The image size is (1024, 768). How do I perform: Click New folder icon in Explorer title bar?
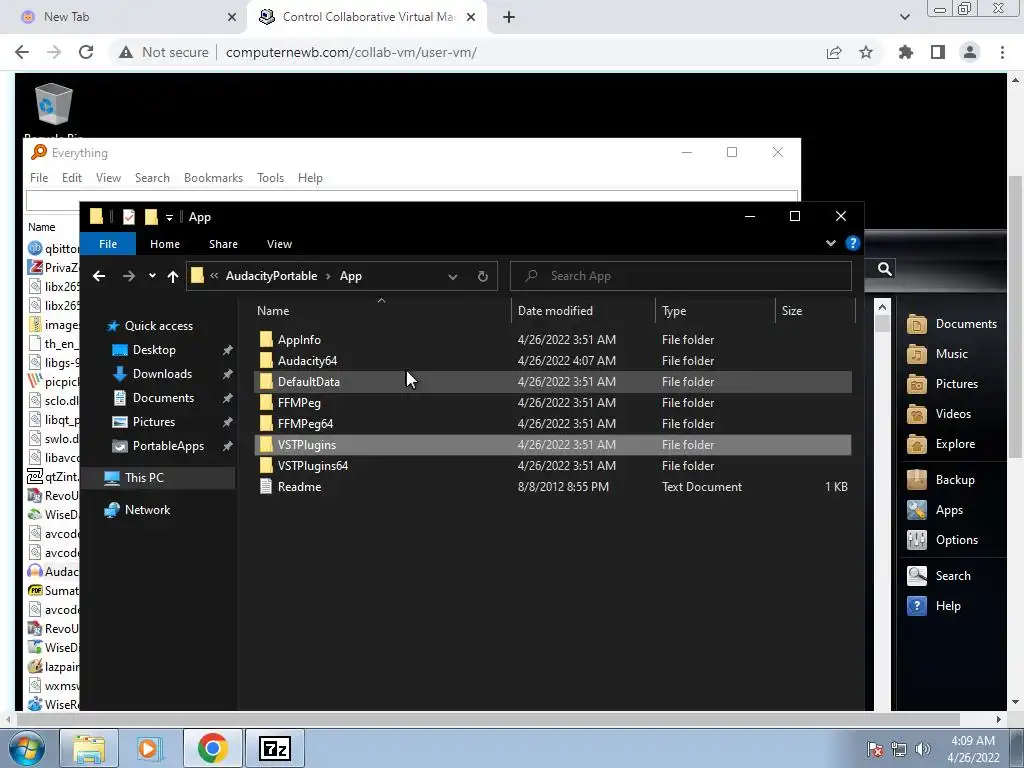click(x=151, y=217)
